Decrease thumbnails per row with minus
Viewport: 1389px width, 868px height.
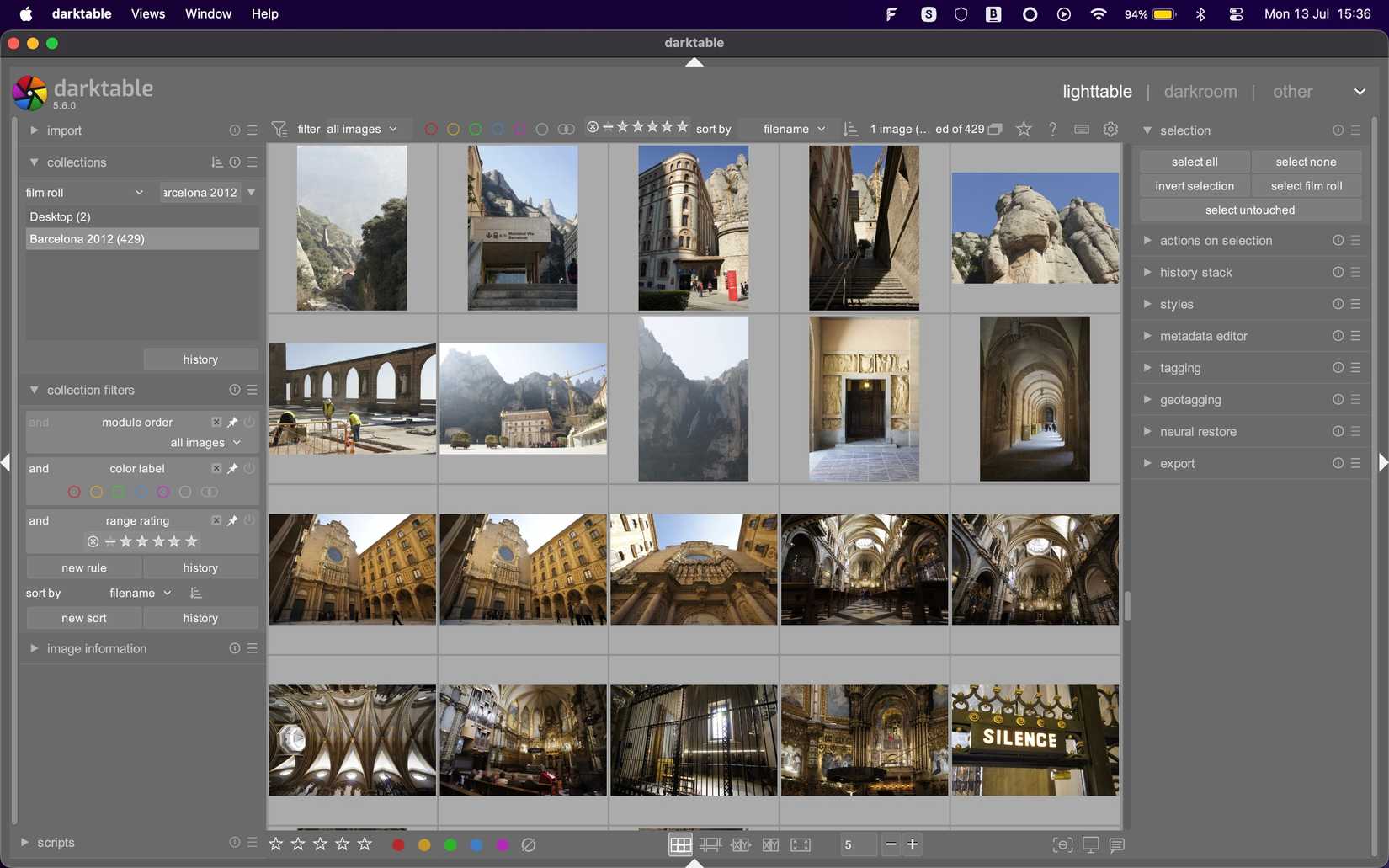pos(891,844)
